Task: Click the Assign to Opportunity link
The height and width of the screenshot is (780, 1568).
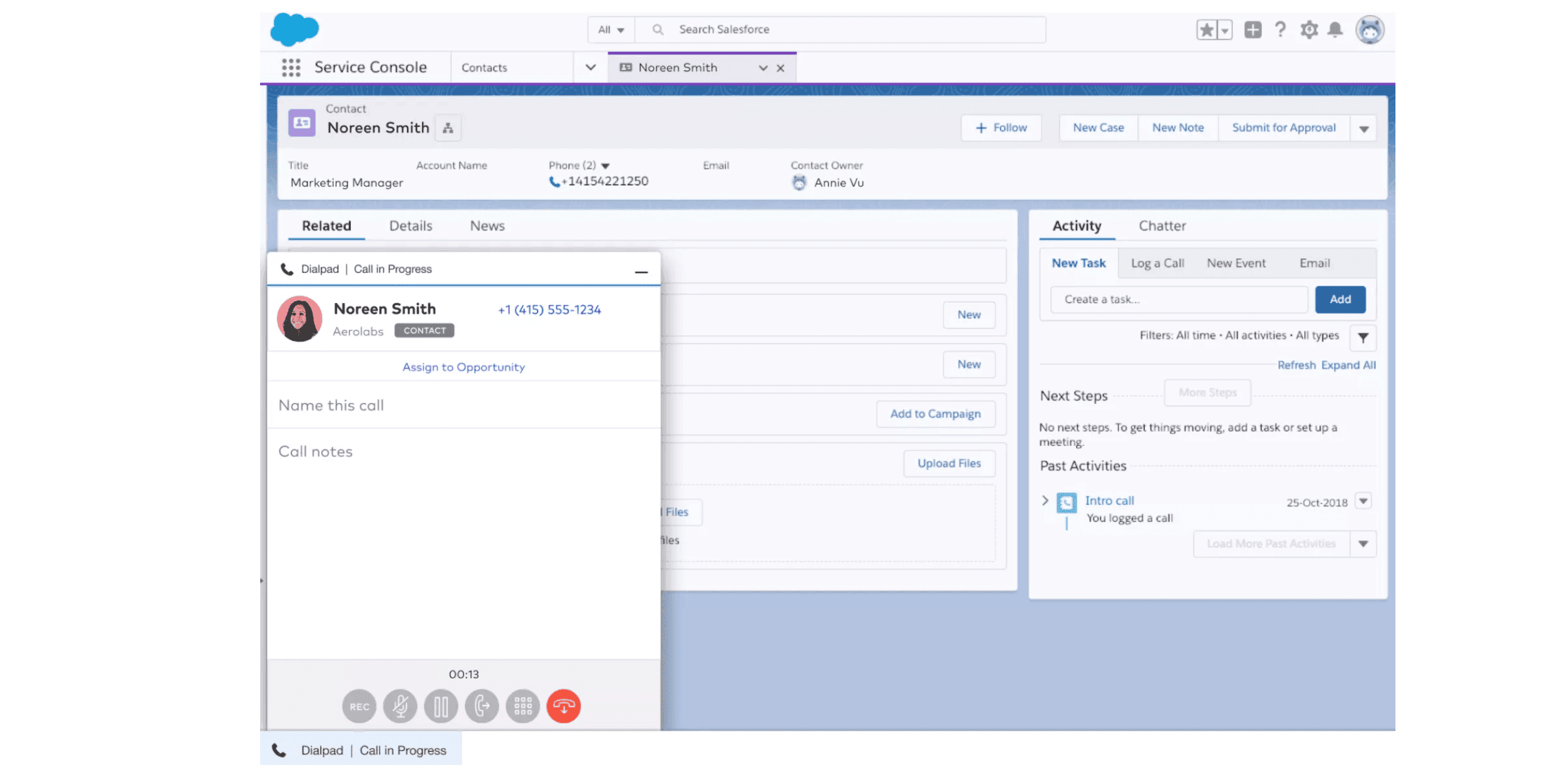Action: pyautogui.click(x=463, y=367)
